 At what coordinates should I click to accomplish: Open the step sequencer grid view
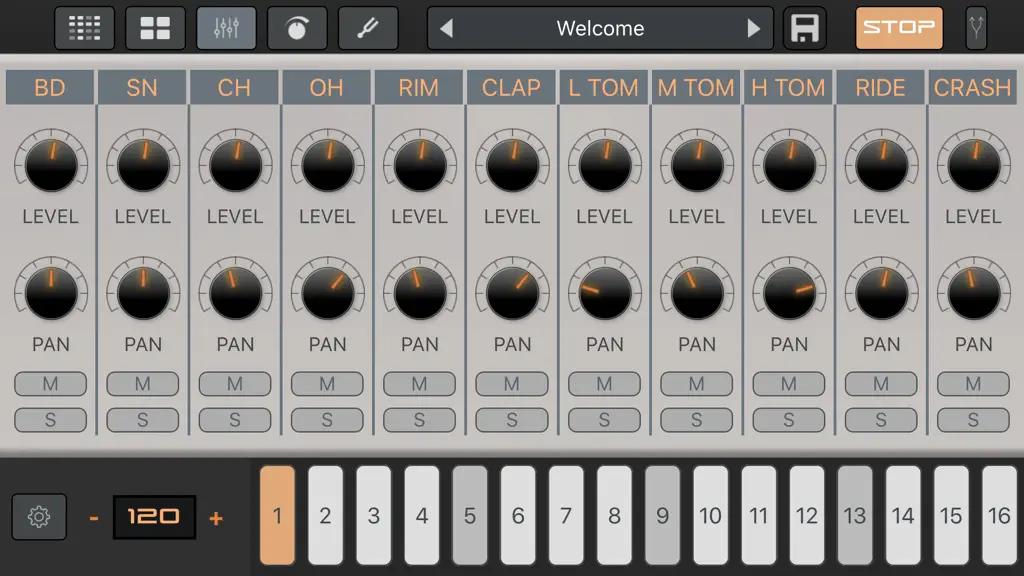point(85,28)
